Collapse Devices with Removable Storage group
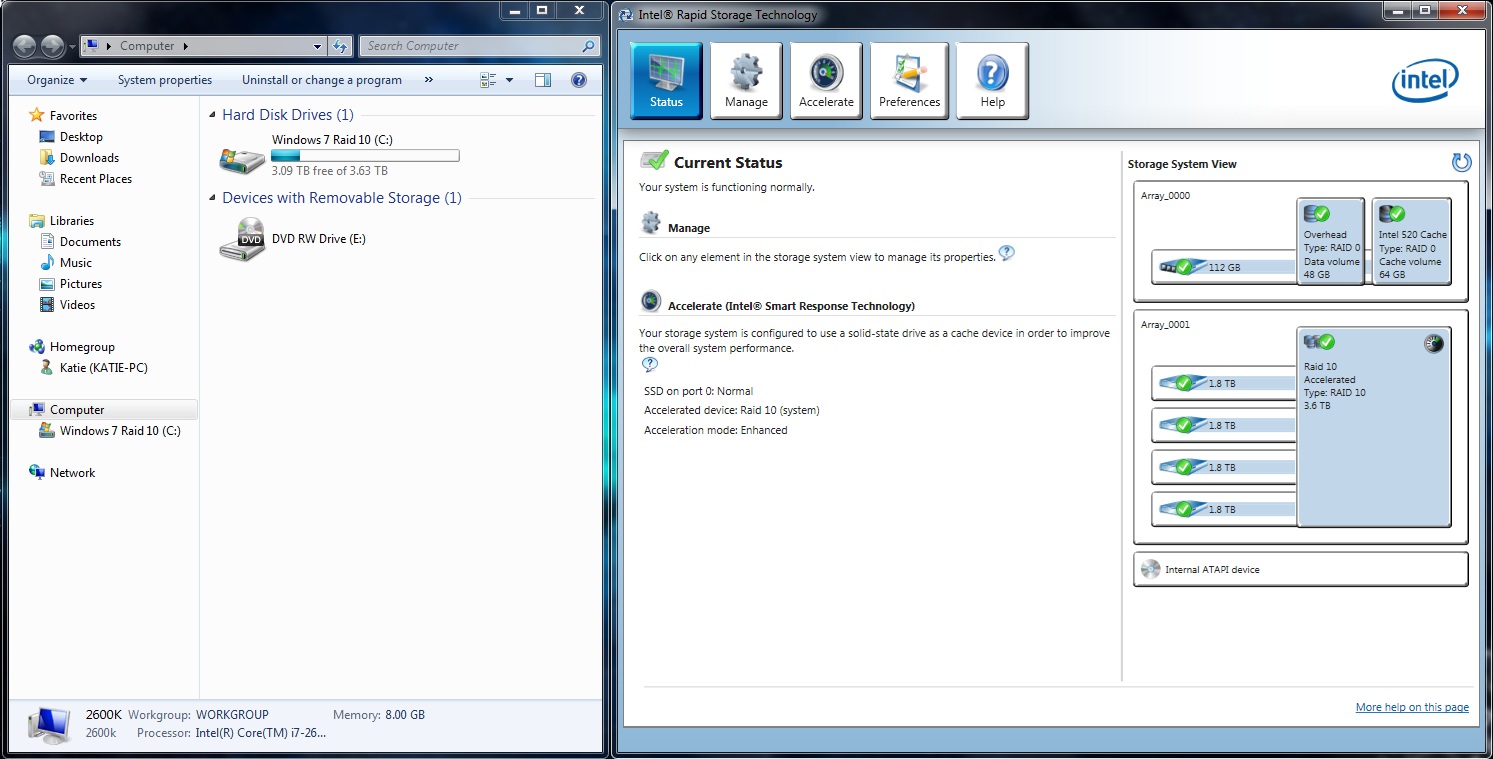This screenshot has height=759, width=1493. [x=212, y=199]
